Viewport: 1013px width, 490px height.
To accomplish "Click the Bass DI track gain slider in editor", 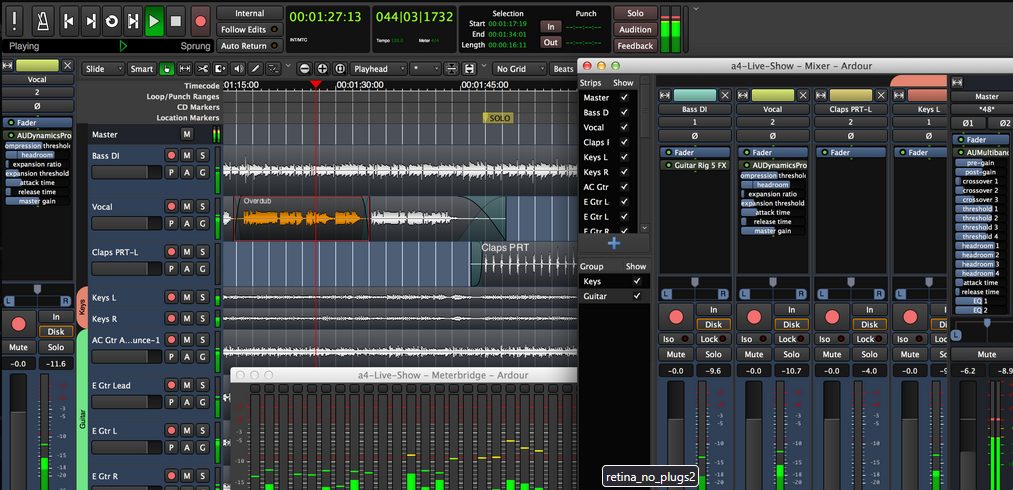I will pos(127,172).
